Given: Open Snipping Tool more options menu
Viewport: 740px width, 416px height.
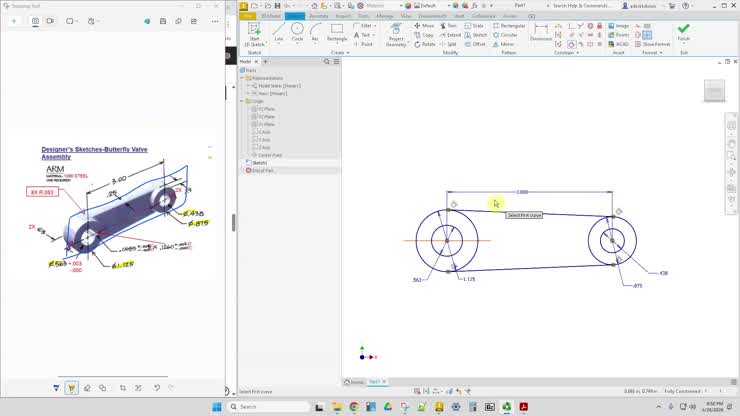Looking at the screenshot, I should click(x=215, y=21).
